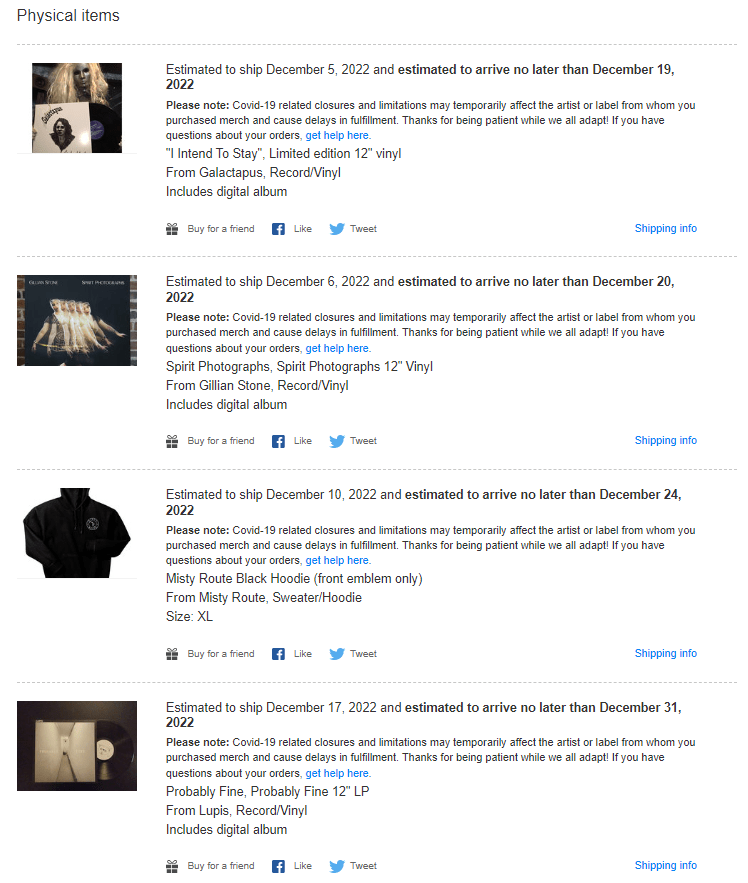Click gift icon for Spirit Photographs vinyl
748x883 pixels.
coord(172,441)
